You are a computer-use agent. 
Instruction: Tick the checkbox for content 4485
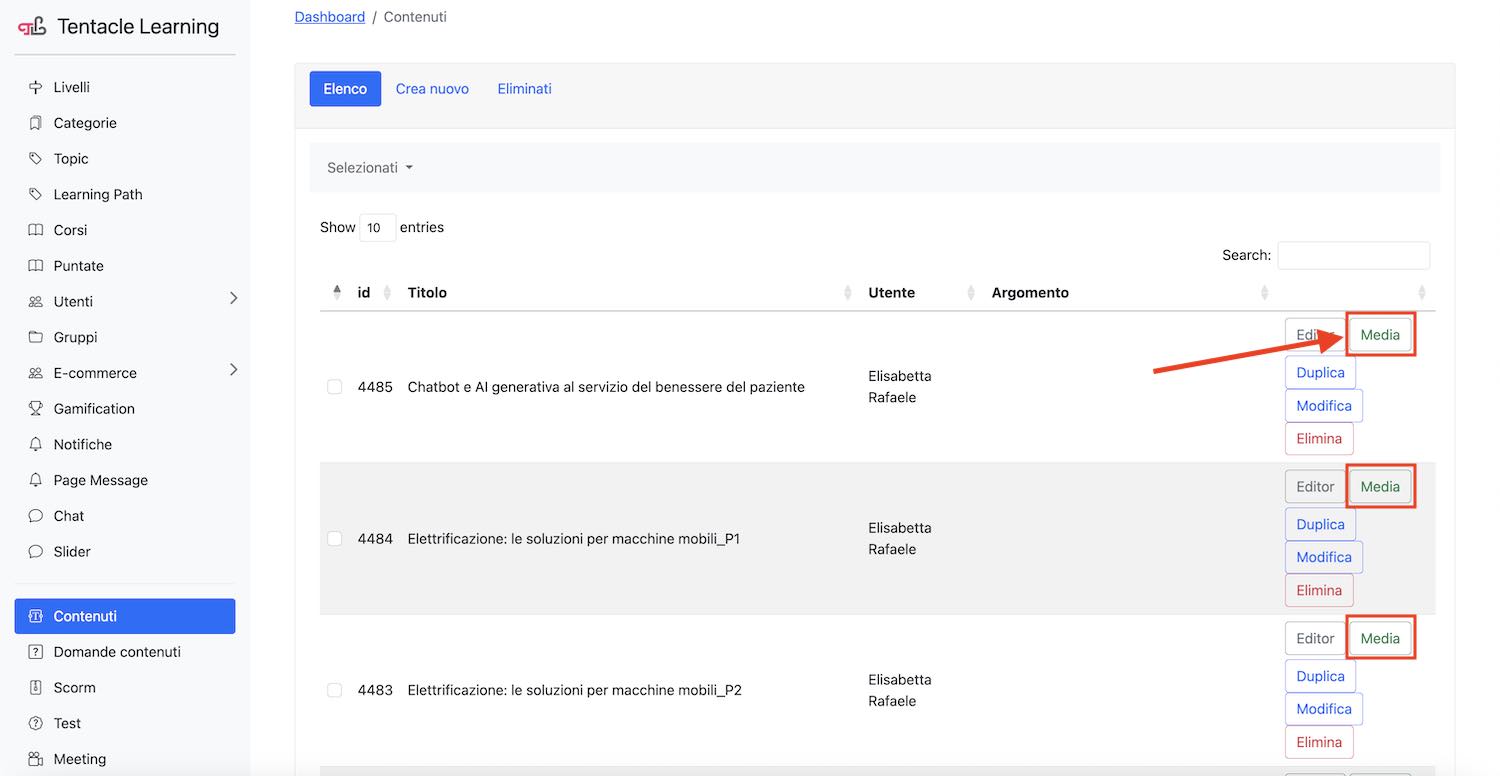(x=335, y=387)
